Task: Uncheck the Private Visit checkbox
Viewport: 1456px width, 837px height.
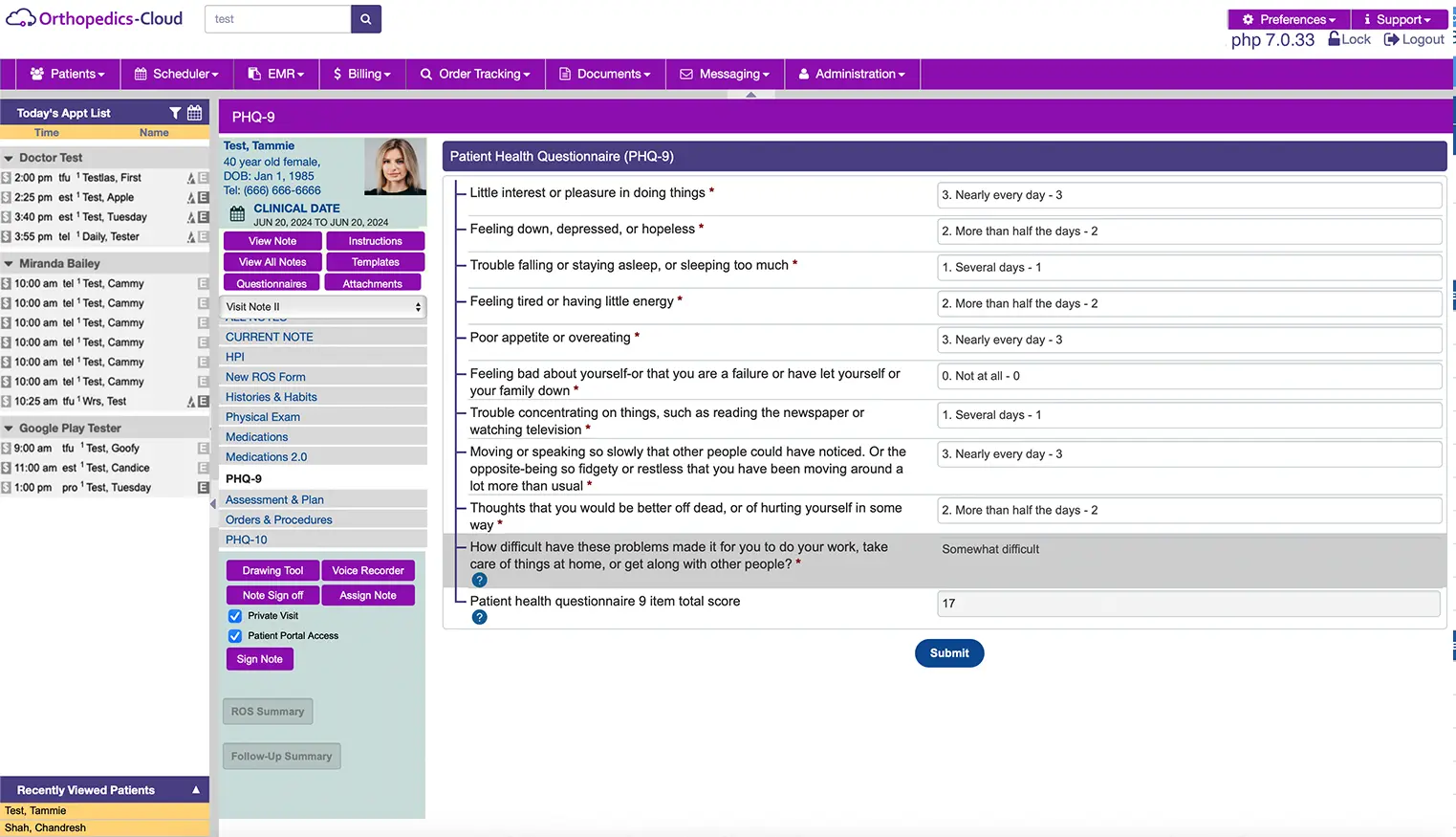Action: coord(235,616)
